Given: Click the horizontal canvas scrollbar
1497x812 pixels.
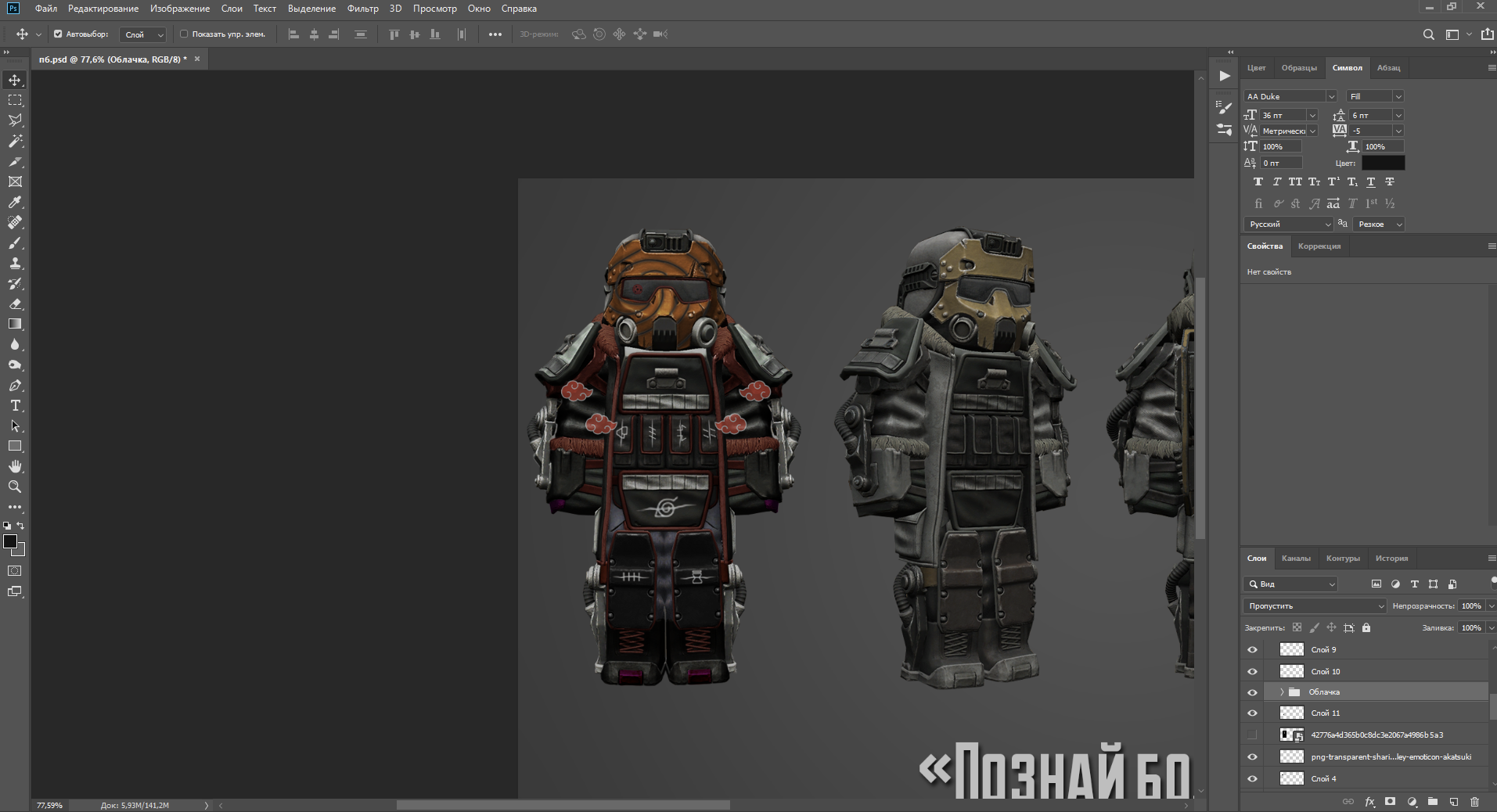Looking at the screenshot, I should pyautogui.click(x=563, y=805).
